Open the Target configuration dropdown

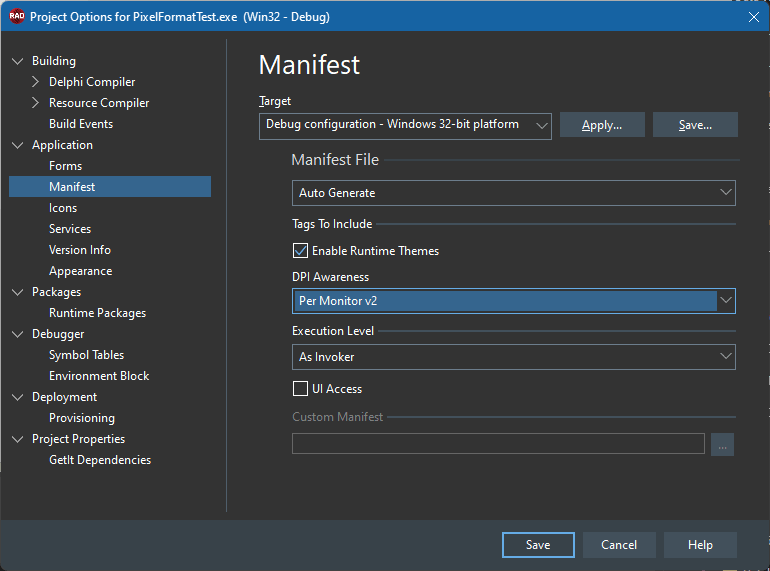[x=405, y=126]
